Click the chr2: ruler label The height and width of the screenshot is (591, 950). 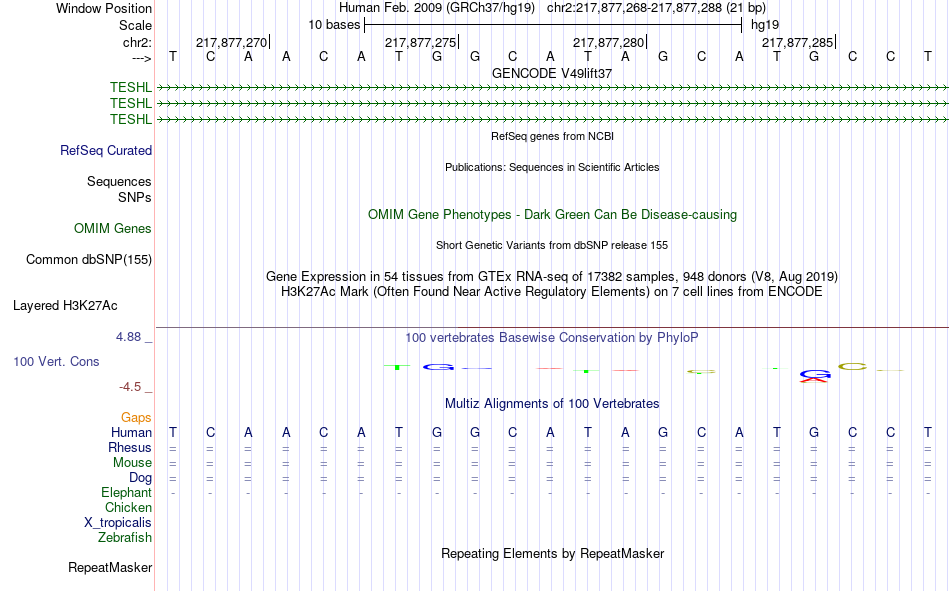pyautogui.click(x=137, y=42)
